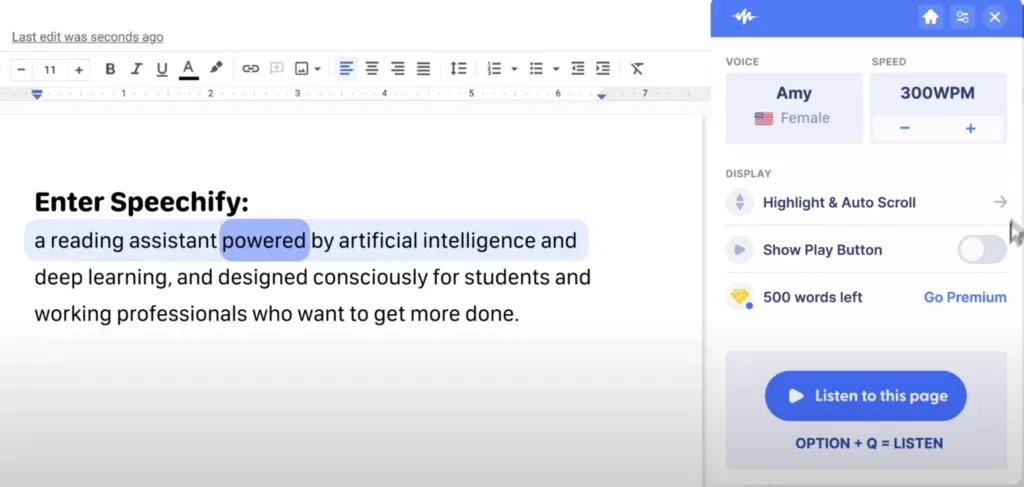Select the Amy voice card
Viewport: 1024px width, 487px height.
tap(794, 105)
